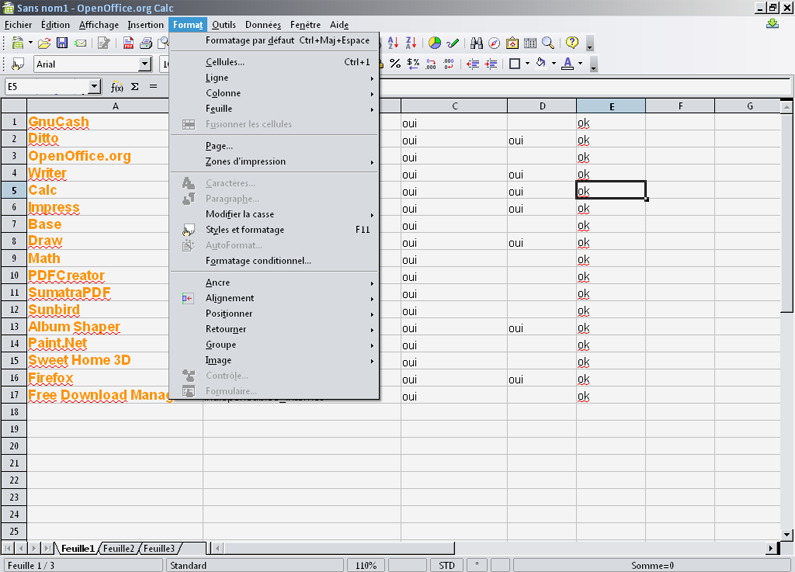The width and height of the screenshot is (795, 572).
Task: Open the Name Box E5 dropdown
Action: click(94, 87)
